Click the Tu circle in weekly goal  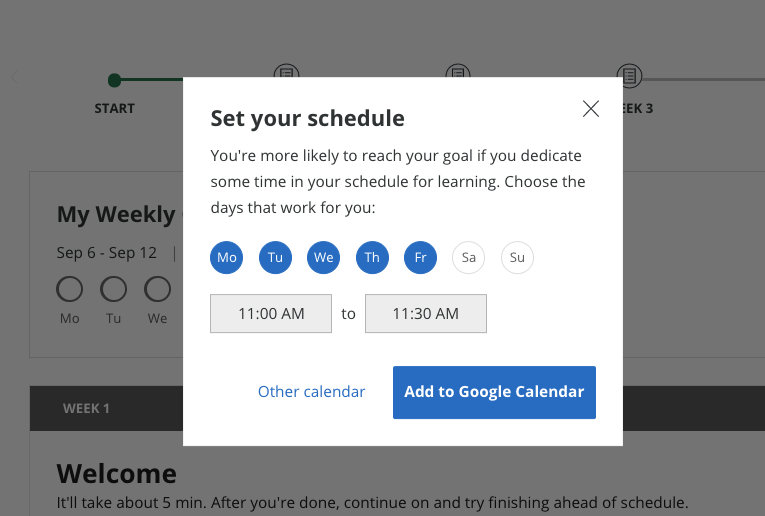[114, 289]
